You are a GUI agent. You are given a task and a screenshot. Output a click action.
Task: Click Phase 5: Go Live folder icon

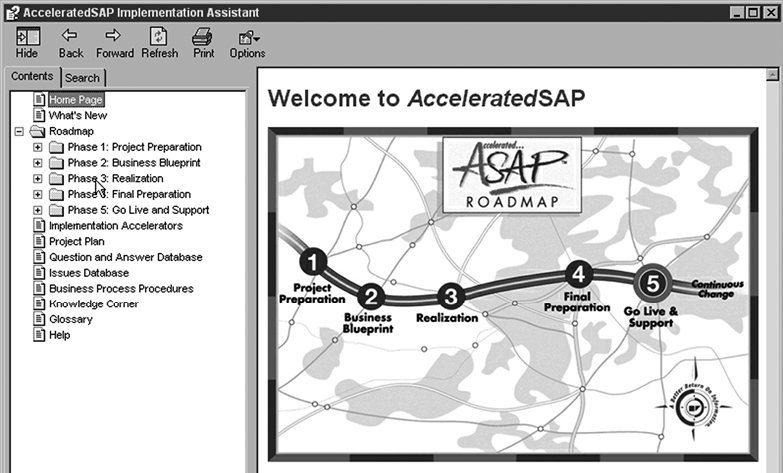click(56, 210)
